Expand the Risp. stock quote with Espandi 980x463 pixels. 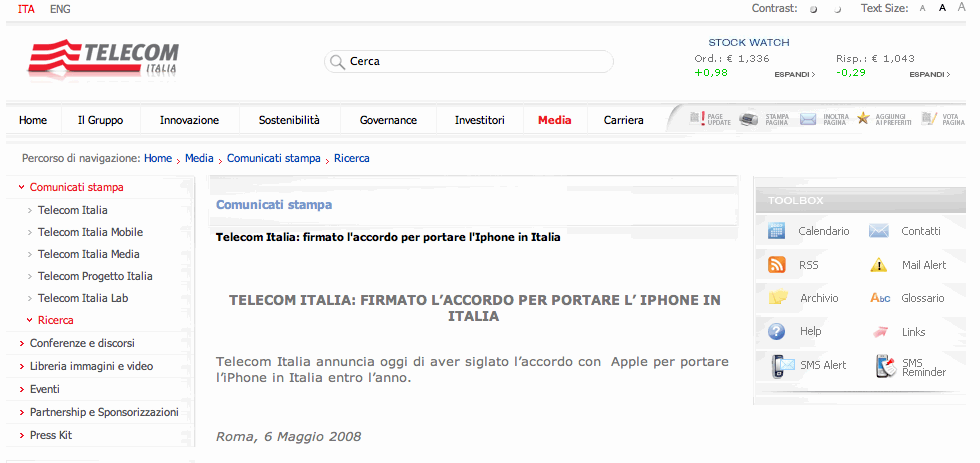tap(929, 74)
